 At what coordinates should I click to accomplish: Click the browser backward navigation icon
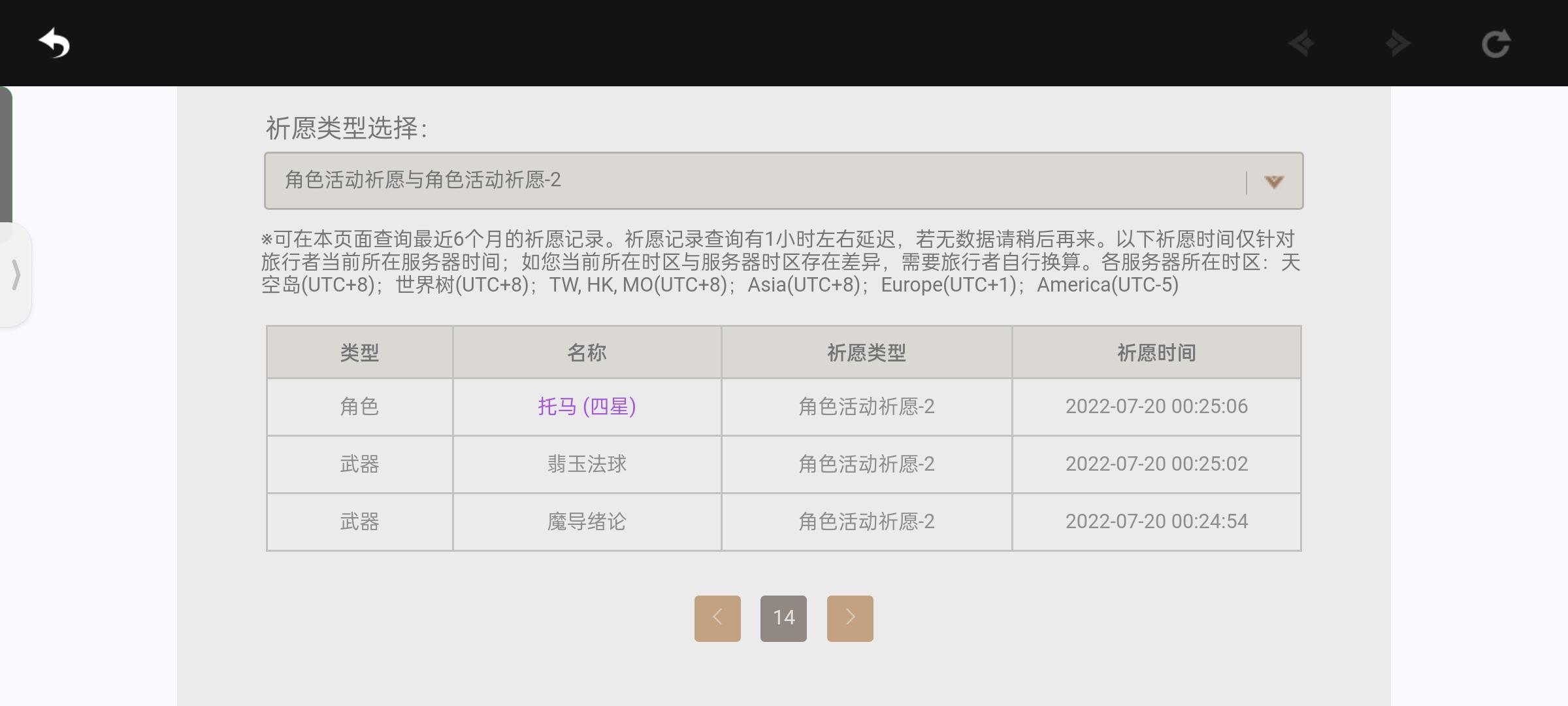tap(1301, 44)
